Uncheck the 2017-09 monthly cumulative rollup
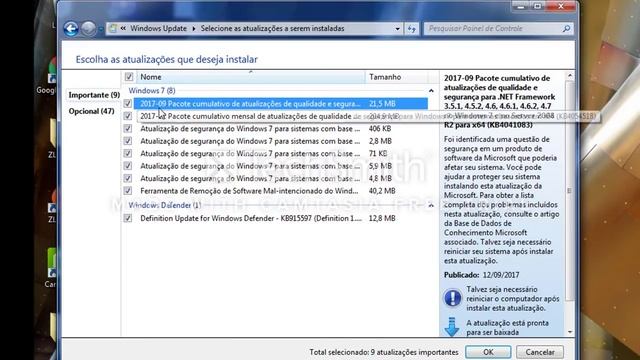This screenshot has width=640, height=360. (x=128, y=116)
